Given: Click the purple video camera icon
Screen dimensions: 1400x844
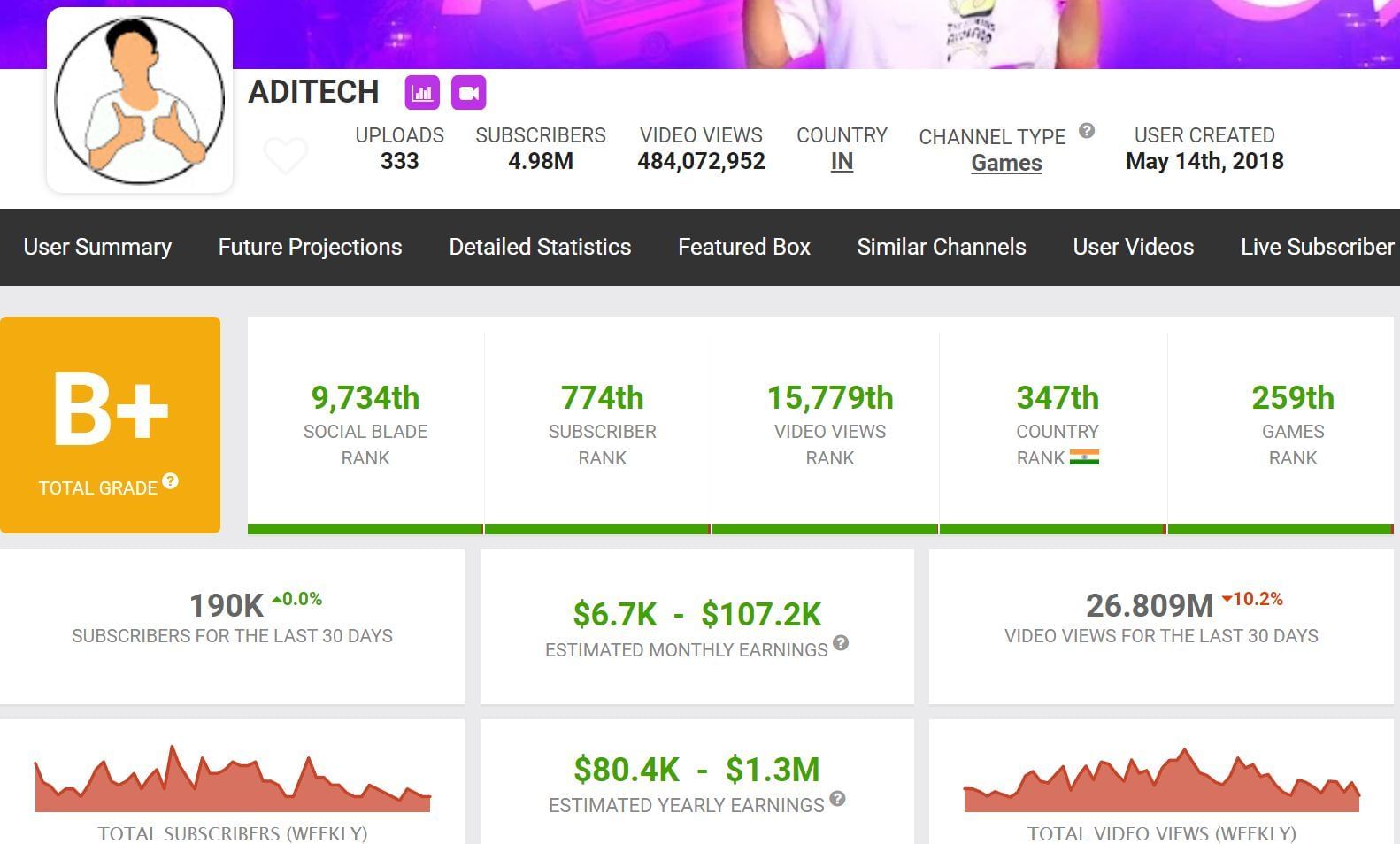Looking at the screenshot, I should point(468,93).
